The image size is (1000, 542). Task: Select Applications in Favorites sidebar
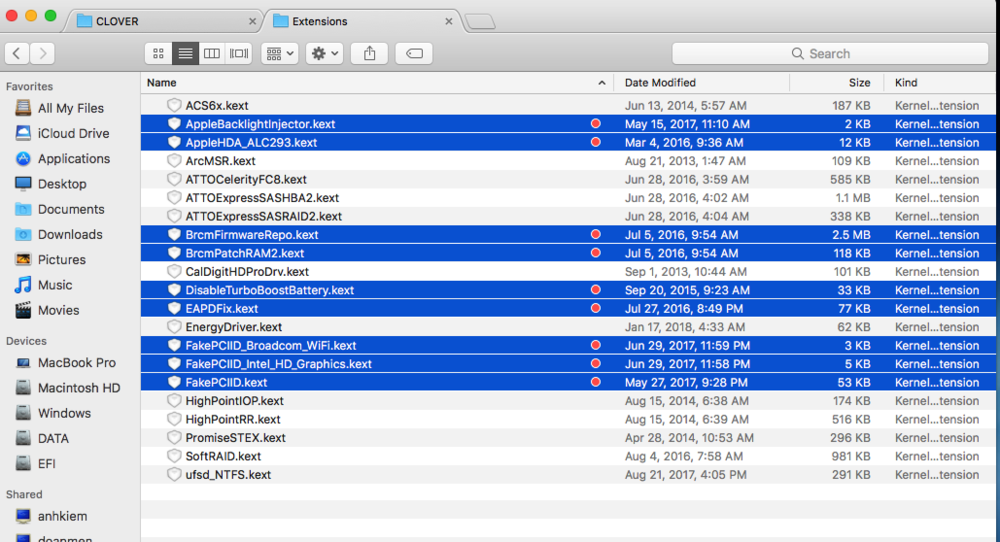[73, 158]
